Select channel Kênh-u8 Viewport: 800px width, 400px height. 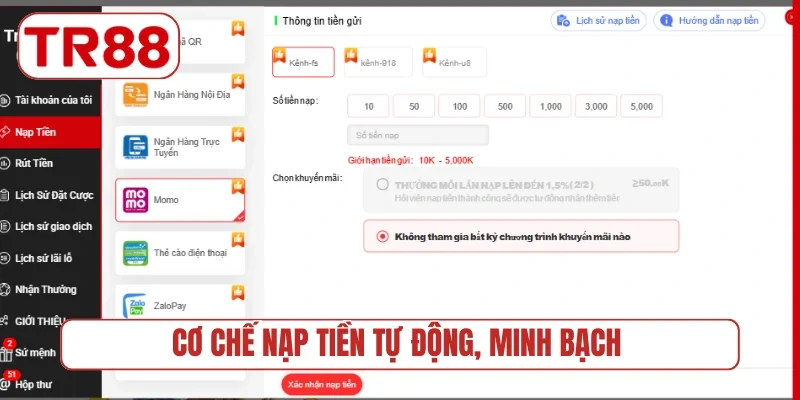click(455, 62)
